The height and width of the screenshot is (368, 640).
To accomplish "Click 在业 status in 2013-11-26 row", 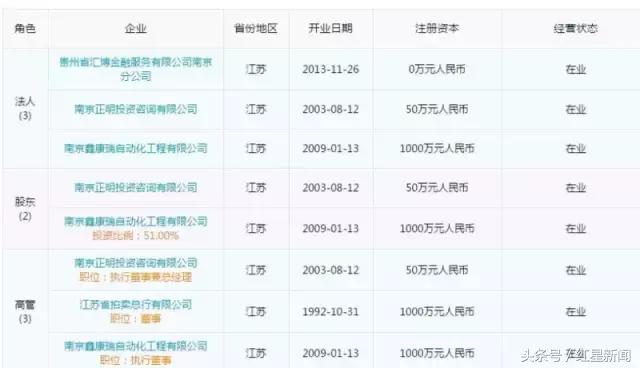I will (x=576, y=69).
